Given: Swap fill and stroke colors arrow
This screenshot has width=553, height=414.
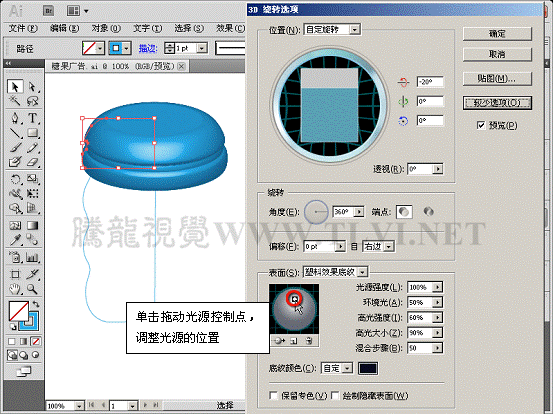Looking at the screenshot, I should coord(36,304).
